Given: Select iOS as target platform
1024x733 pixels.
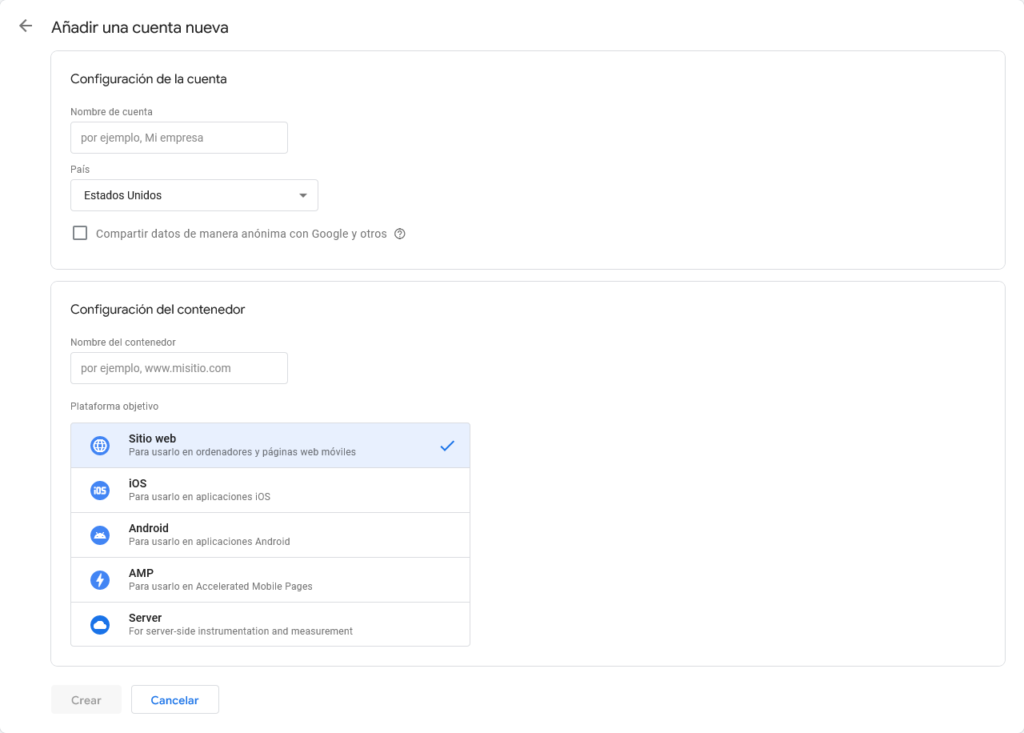Looking at the screenshot, I should tap(270, 490).
